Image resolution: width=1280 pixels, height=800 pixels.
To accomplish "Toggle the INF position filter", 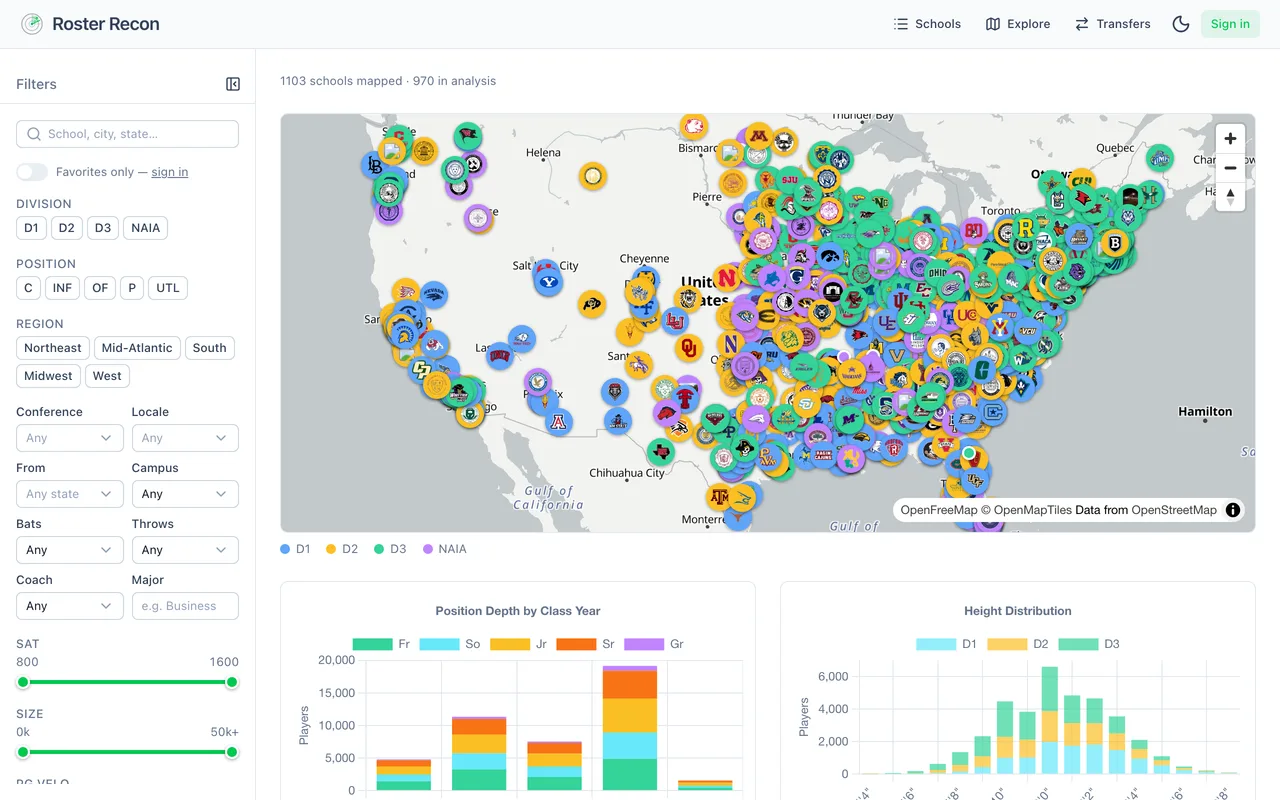I will pyautogui.click(x=62, y=288).
